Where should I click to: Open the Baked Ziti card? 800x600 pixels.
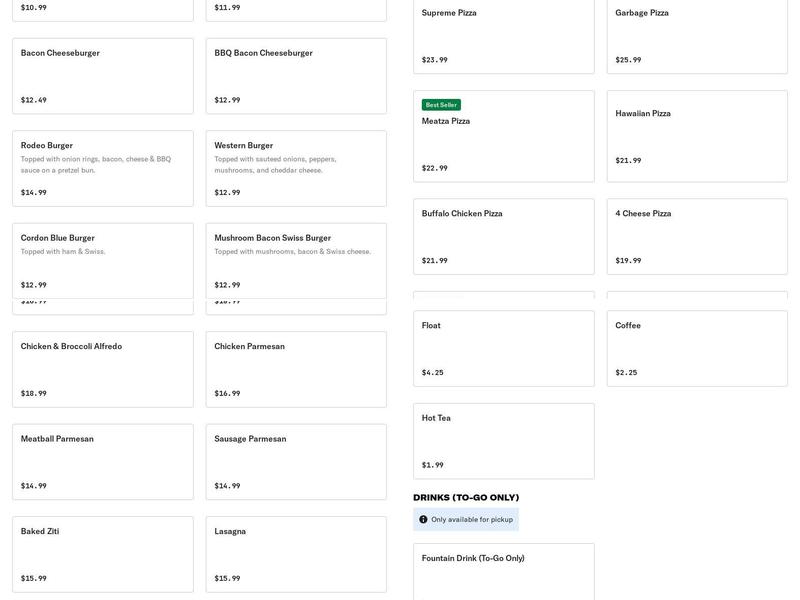tap(102, 553)
